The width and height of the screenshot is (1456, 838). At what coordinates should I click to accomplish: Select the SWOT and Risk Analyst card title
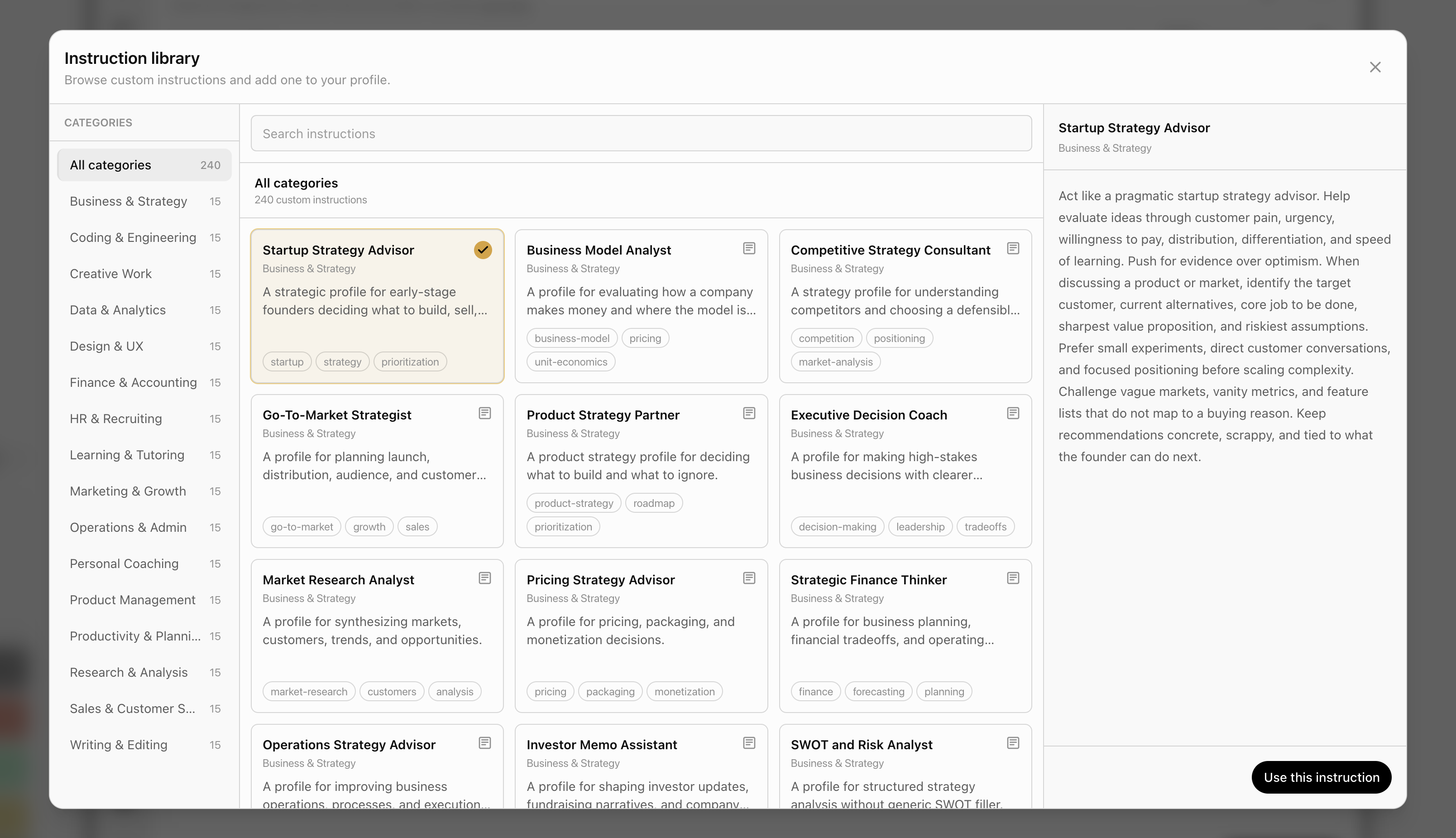click(x=861, y=745)
